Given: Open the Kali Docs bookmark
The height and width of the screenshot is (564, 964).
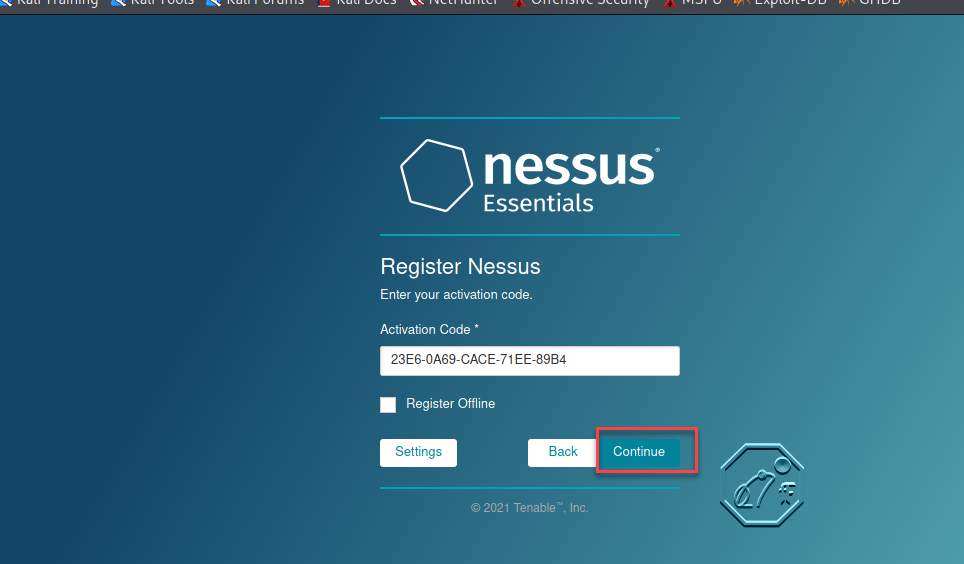Looking at the screenshot, I should [x=357, y=3].
